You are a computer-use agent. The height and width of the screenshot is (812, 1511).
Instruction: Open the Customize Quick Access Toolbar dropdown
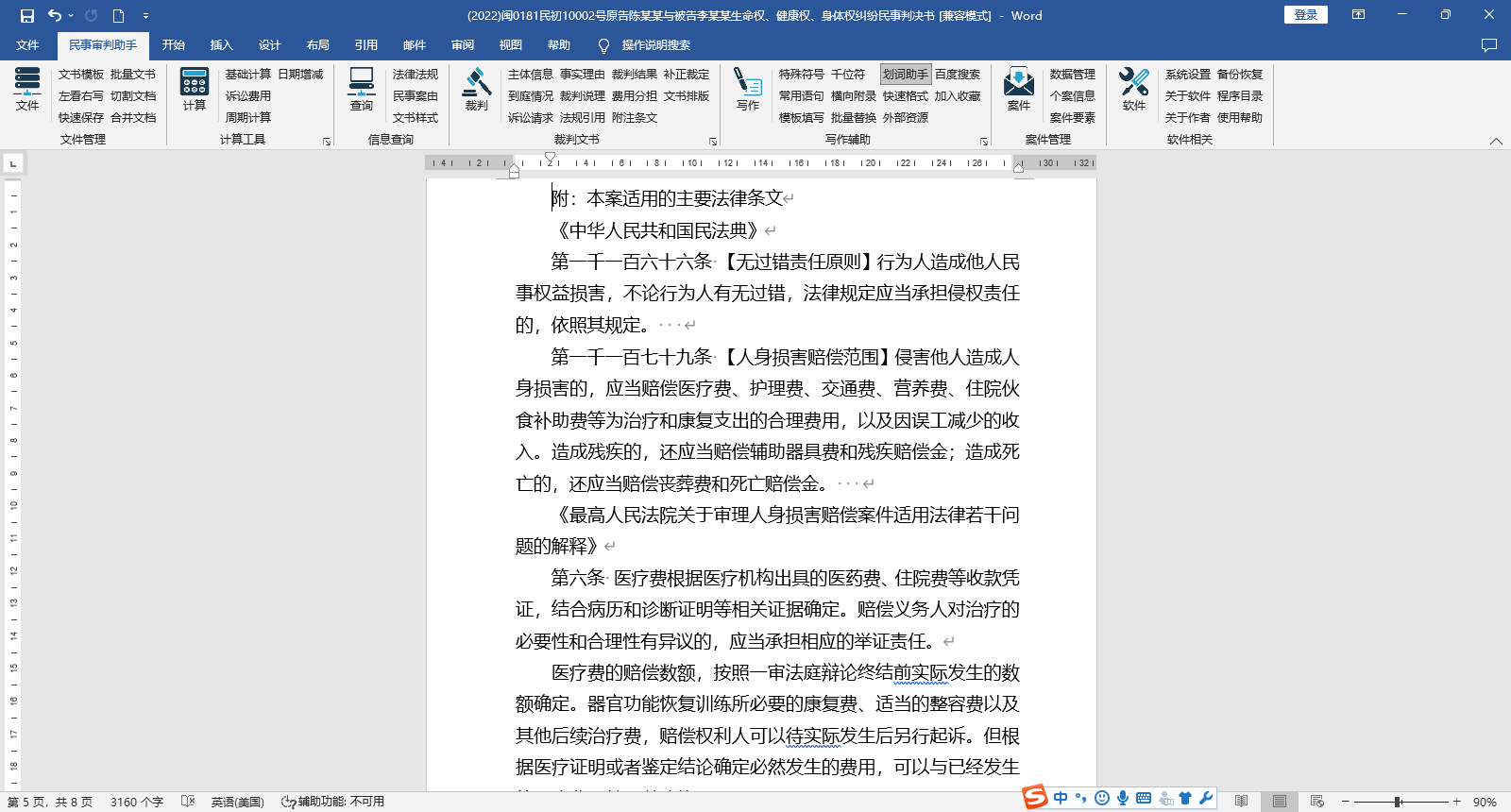(145, 16)
